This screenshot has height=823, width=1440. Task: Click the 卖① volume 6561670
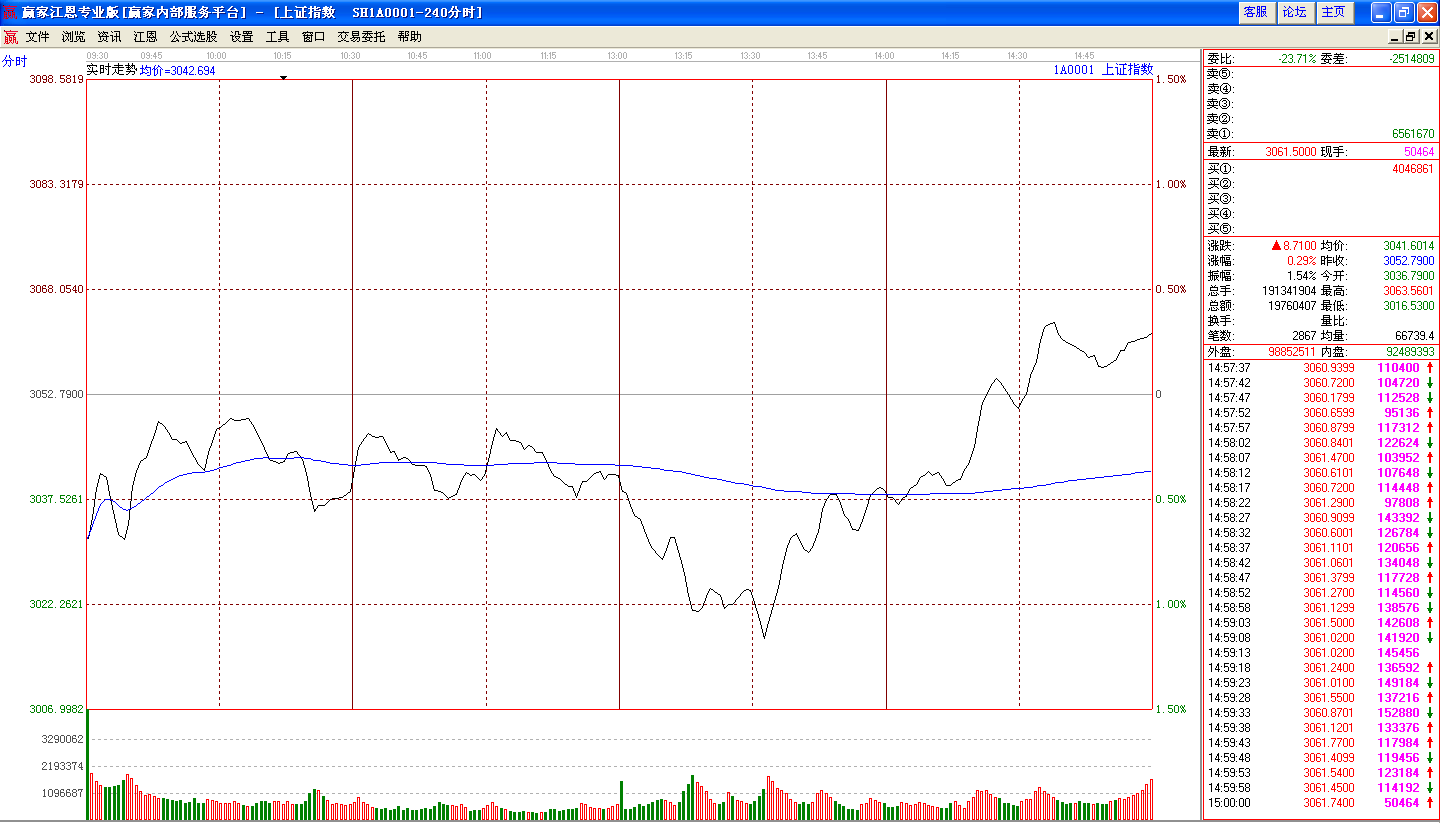[x=1413, y=134]
